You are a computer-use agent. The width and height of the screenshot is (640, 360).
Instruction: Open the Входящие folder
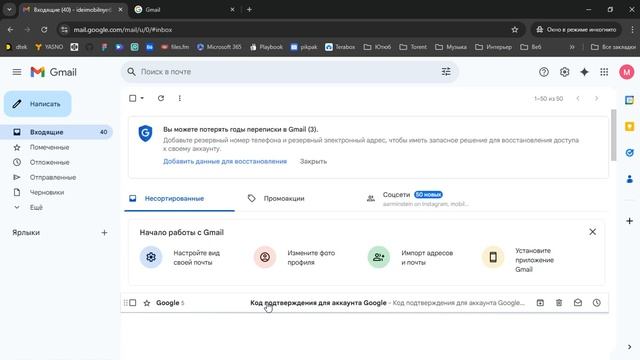[x=56, y=132]
